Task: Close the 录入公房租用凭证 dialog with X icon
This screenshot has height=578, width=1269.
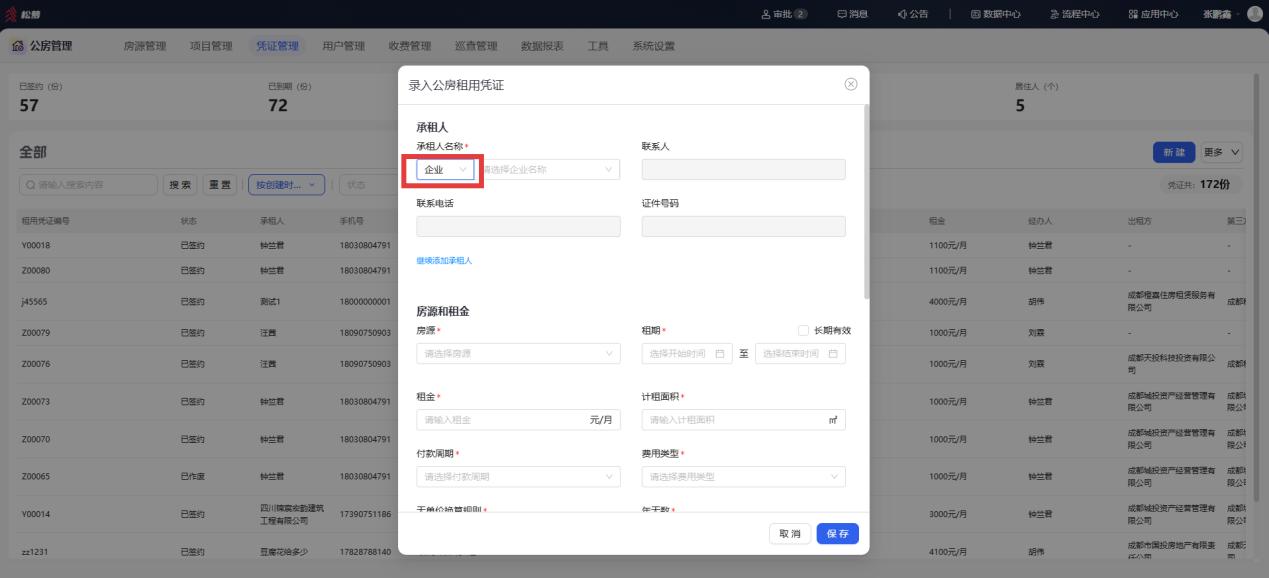Action: 851,84
